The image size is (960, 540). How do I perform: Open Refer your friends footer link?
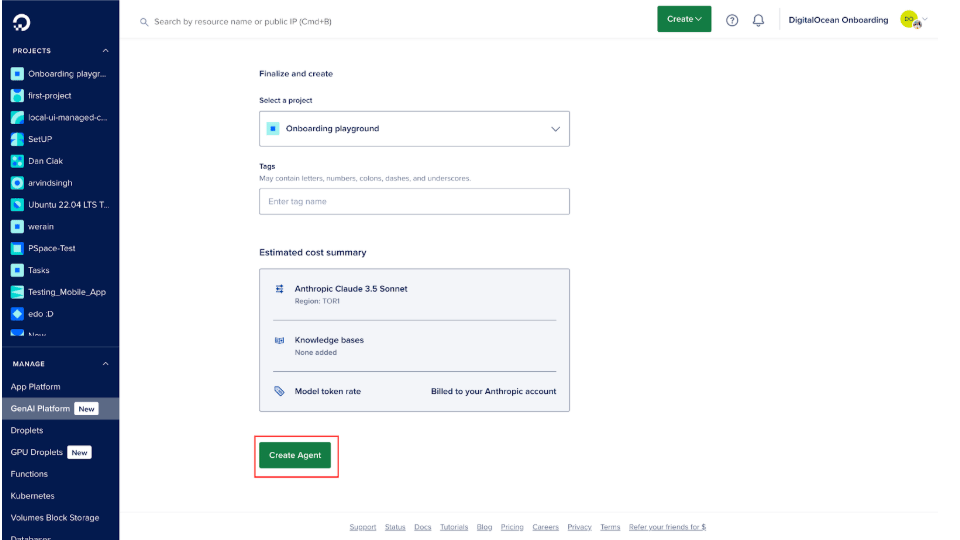(x=667, y=527)
